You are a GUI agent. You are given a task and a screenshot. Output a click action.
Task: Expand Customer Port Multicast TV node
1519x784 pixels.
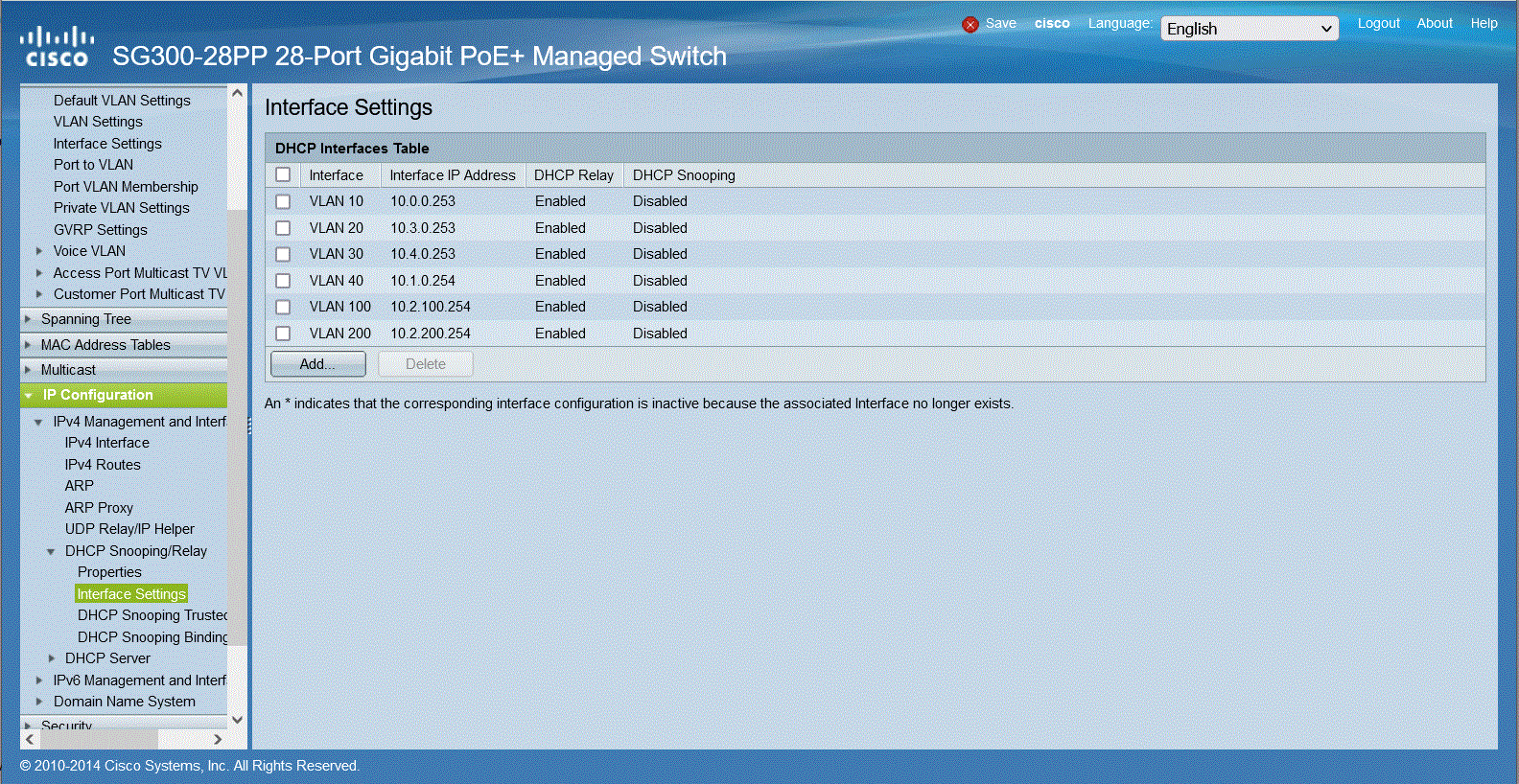coord(39,294)
